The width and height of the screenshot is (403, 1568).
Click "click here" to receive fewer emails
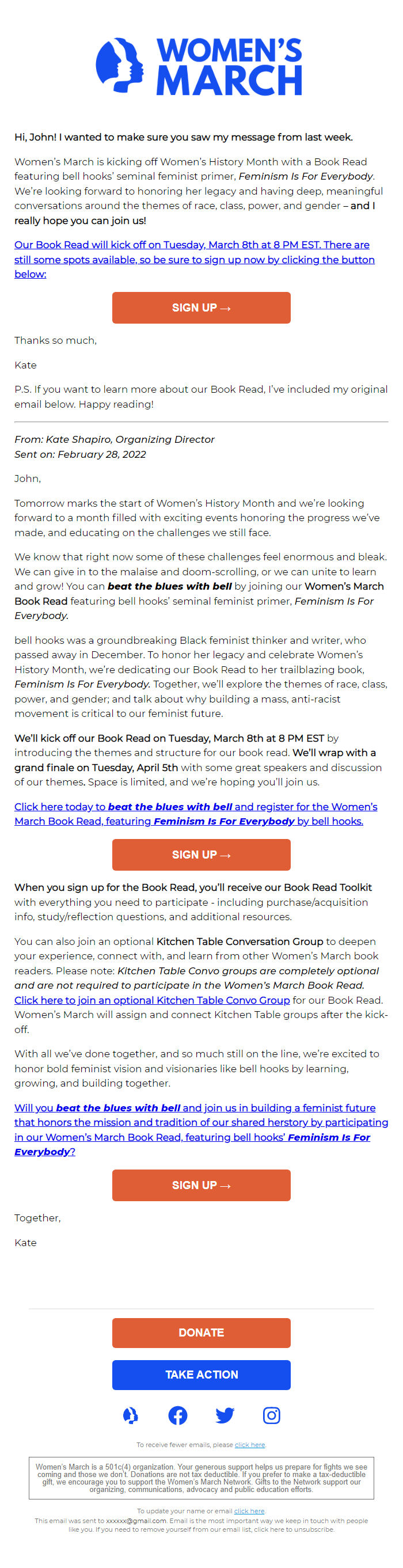pyautogui.click(x=250, y=1444)
